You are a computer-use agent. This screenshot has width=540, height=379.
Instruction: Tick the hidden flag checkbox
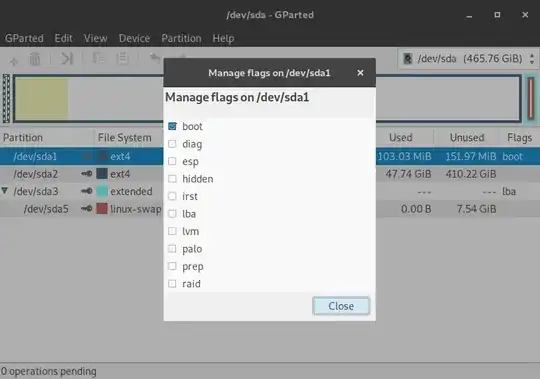click(x=172, y=179)
